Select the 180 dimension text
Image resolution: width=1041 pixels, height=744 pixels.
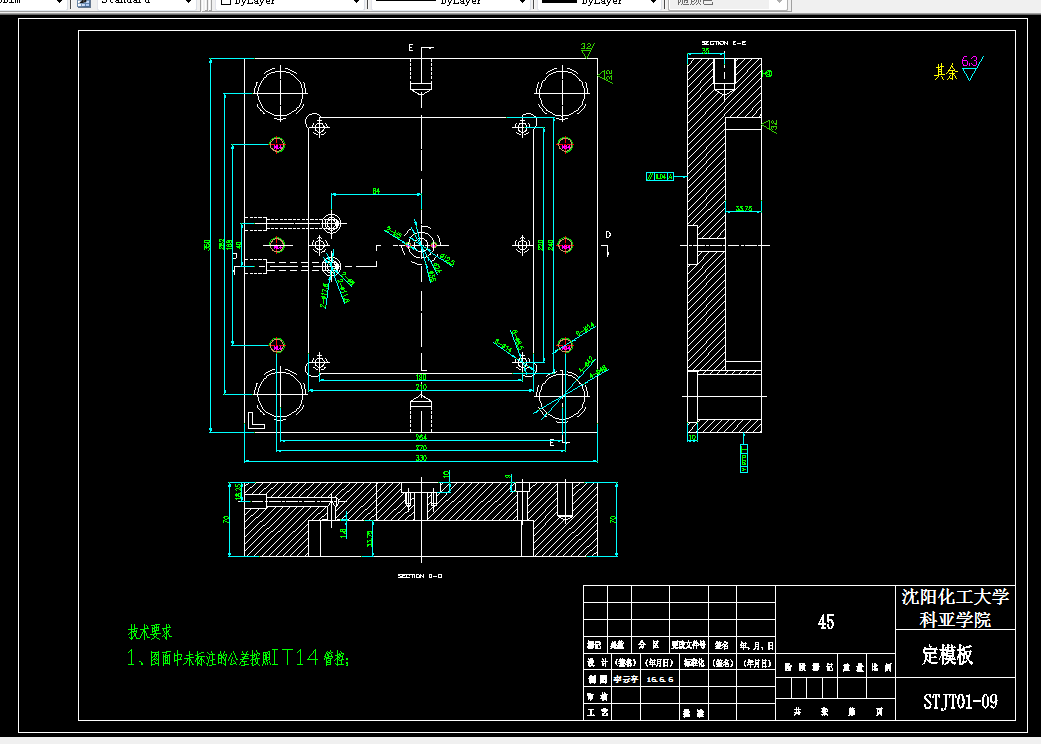tap(421, 377)
